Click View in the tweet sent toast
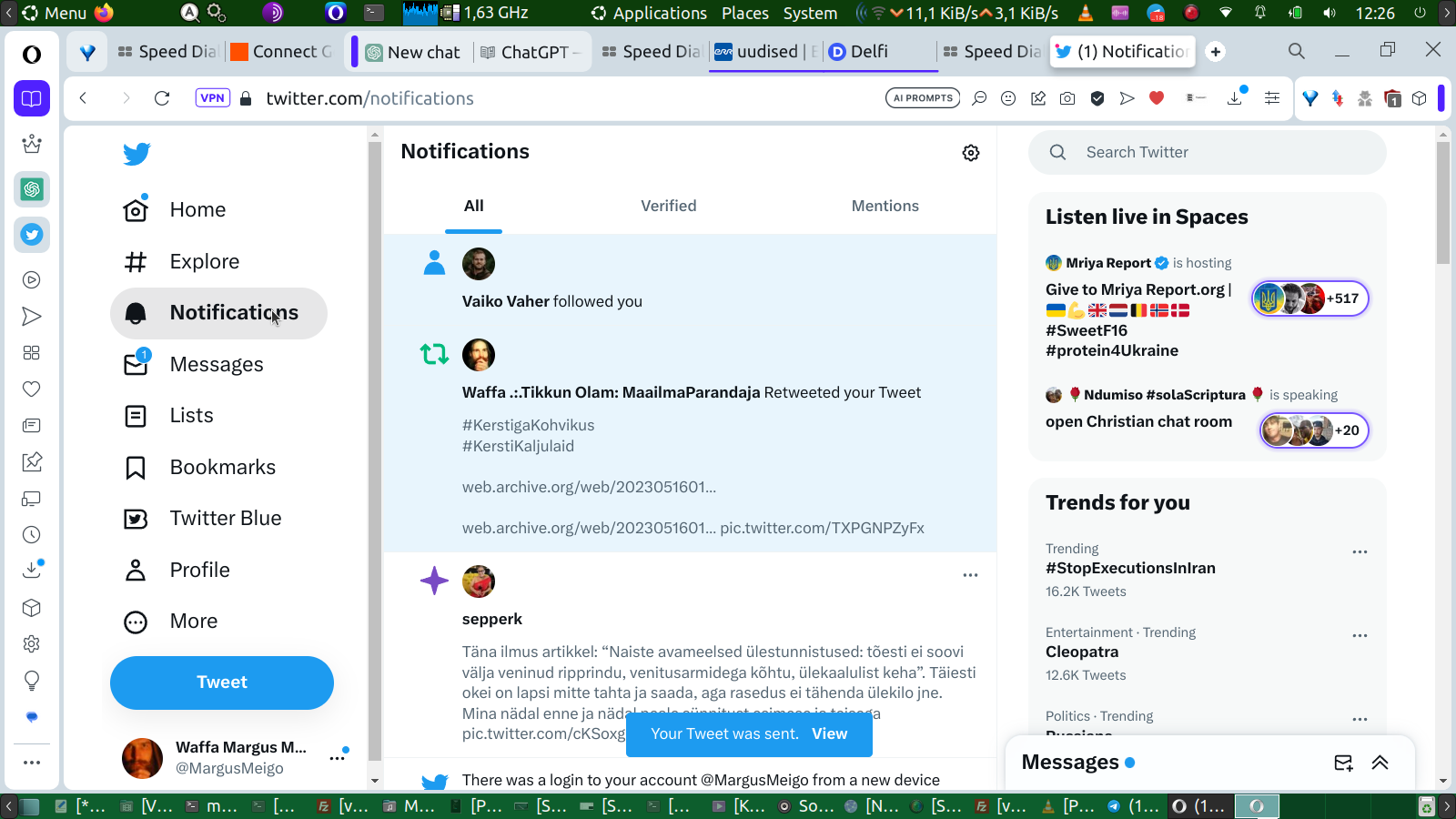This screenshot has height=819, width=1456. [829, 734]
